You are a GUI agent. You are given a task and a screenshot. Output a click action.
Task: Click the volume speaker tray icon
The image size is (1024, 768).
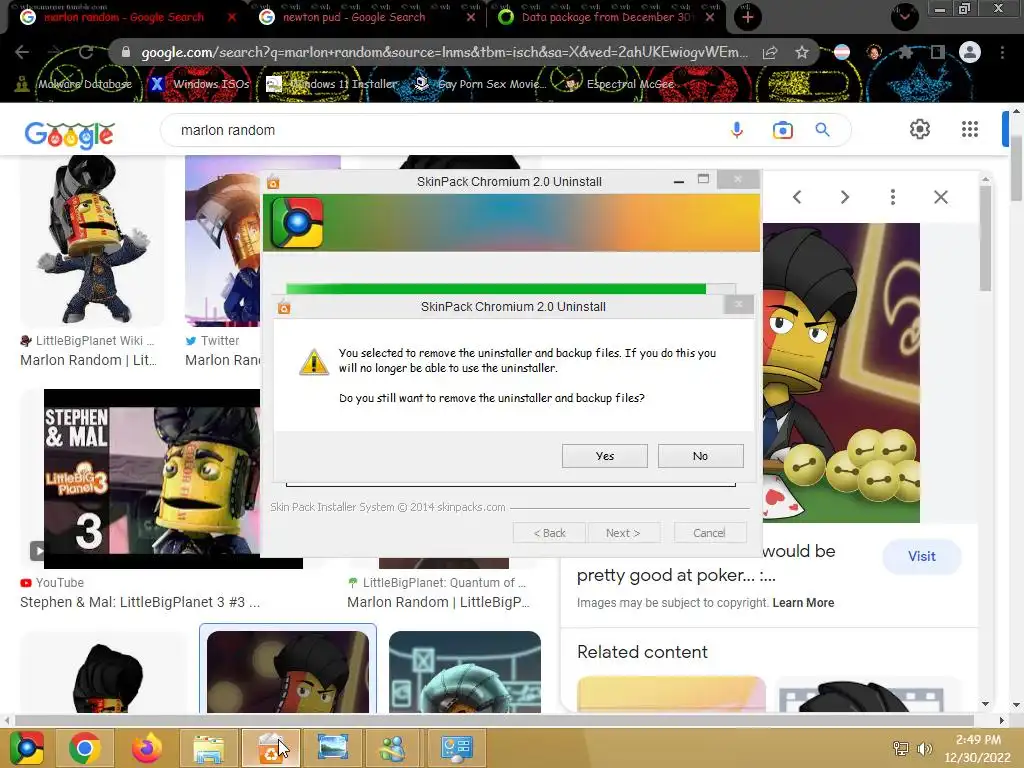[924, 748]
